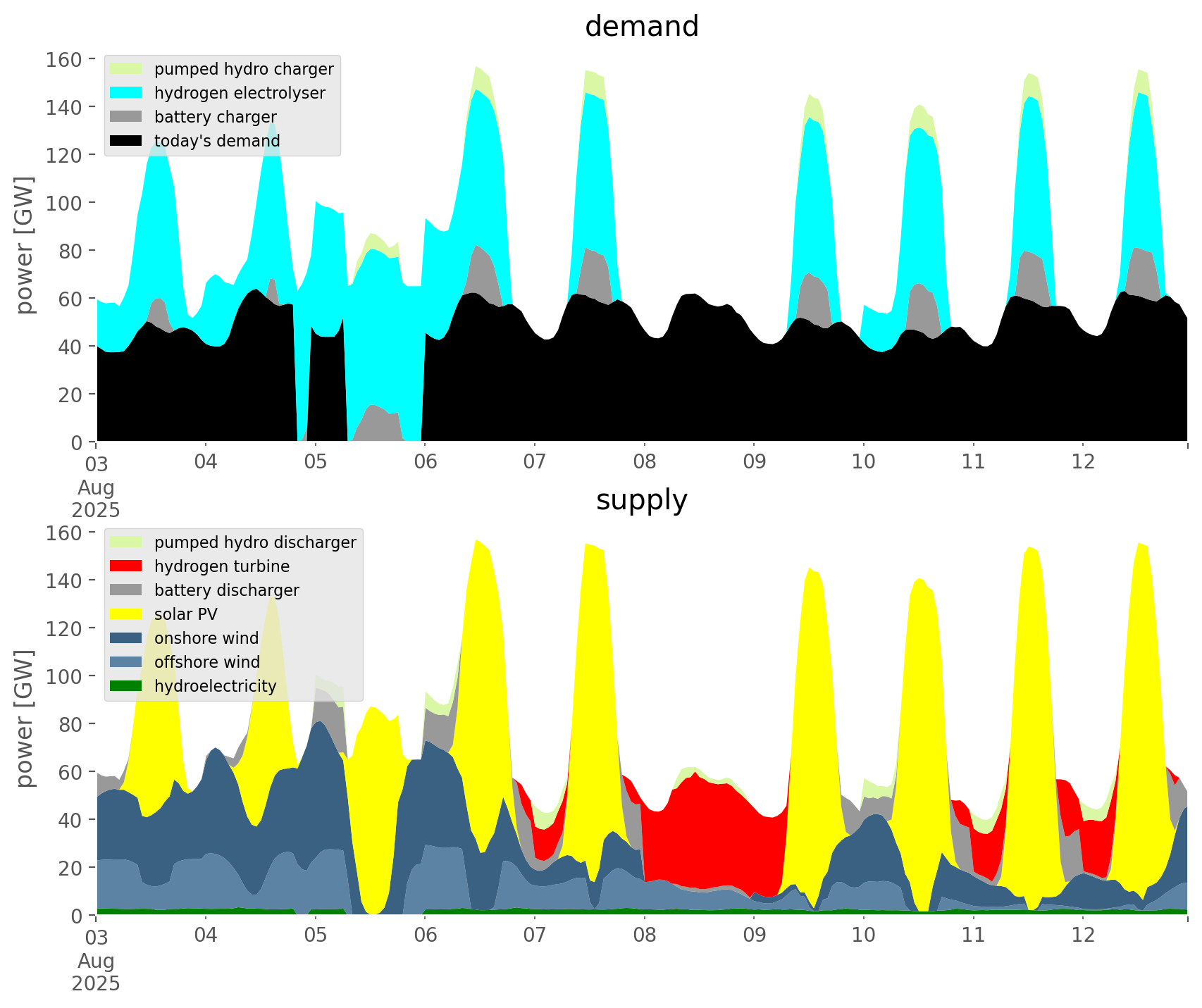Image resolution: width=1202 pixels, height=1008 pixels.
Task: Click the pumped hydro charger legend swatch
Action: pyautogui.click(x=126, y=69)
